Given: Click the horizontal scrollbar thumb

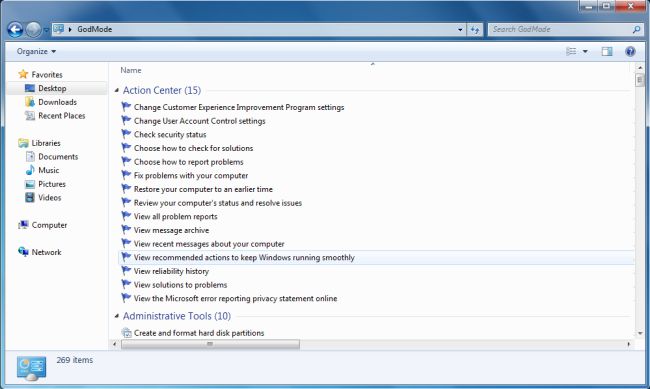Looking at the screenshot, I should 210,344.
